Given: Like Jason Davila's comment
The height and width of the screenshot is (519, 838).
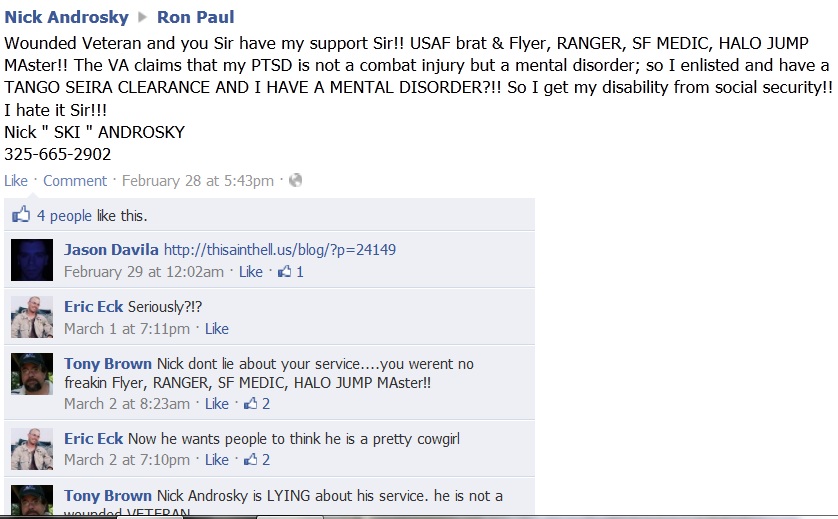Looking at the screenshot, I should click(251, 272).
